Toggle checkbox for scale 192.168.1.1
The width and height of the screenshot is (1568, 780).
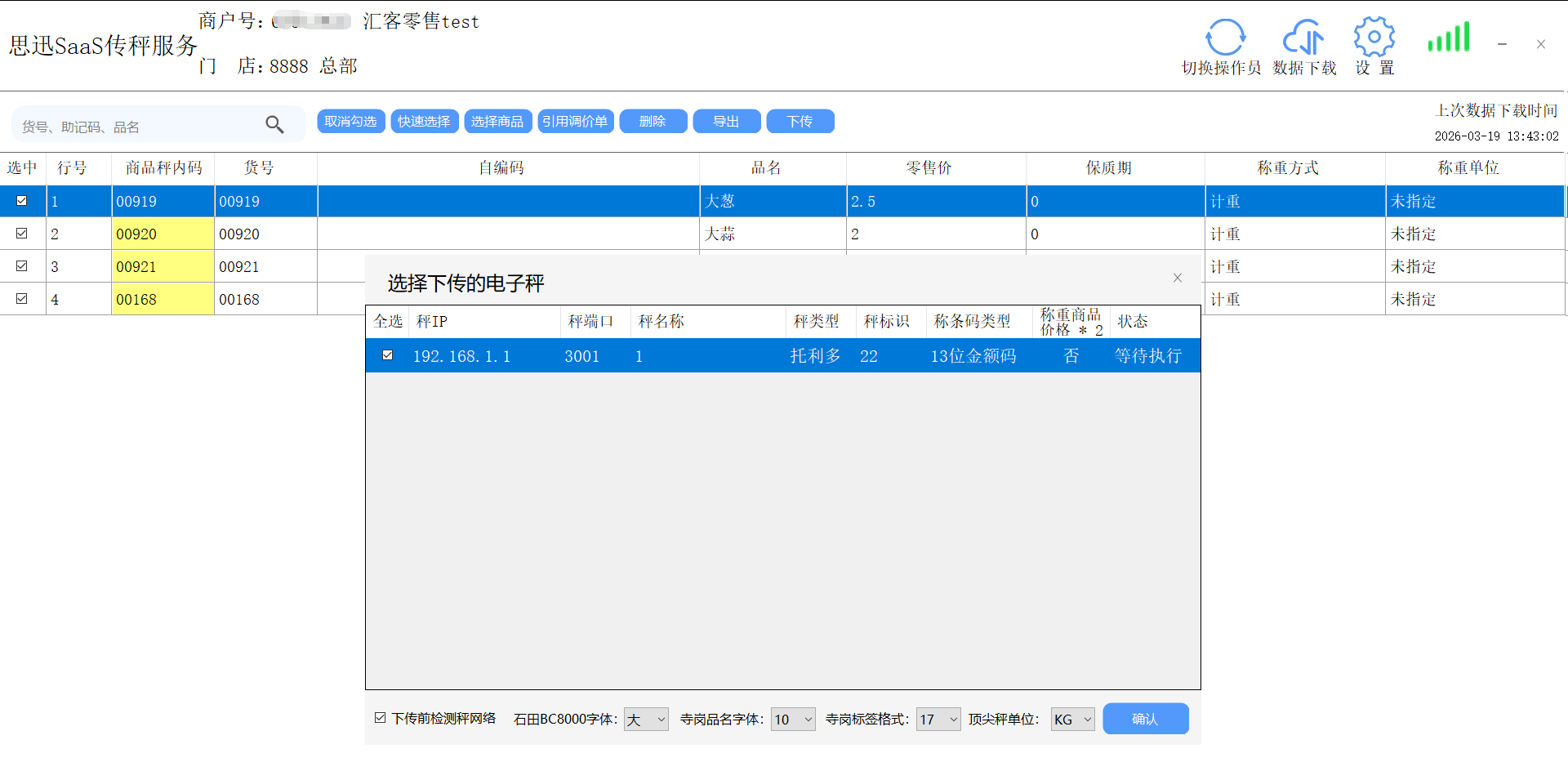pyautogui.click(x=388, y=355)
